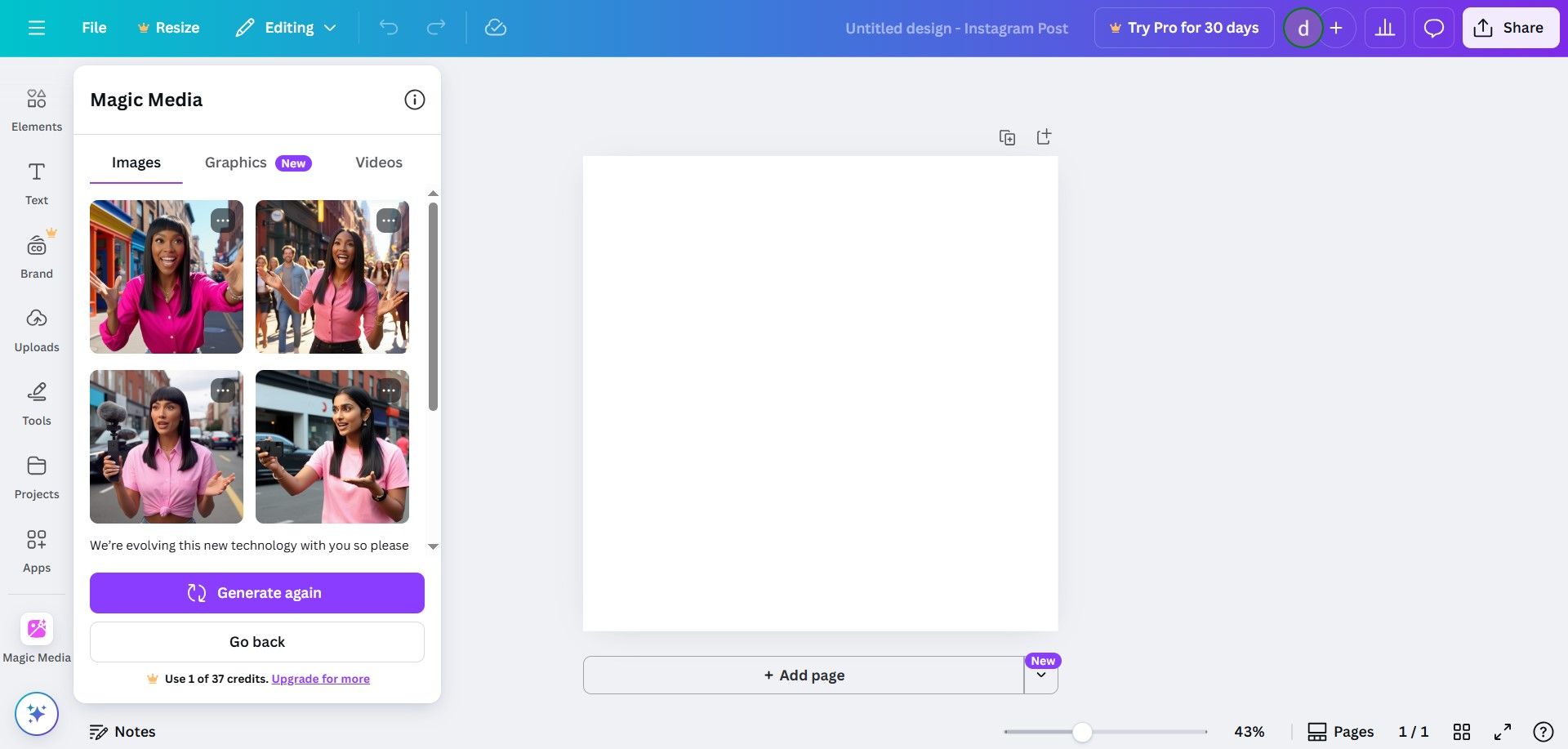Expand the Editing mode dropdown
Viewport: 1568px width, 749px height.
(286, 28)
